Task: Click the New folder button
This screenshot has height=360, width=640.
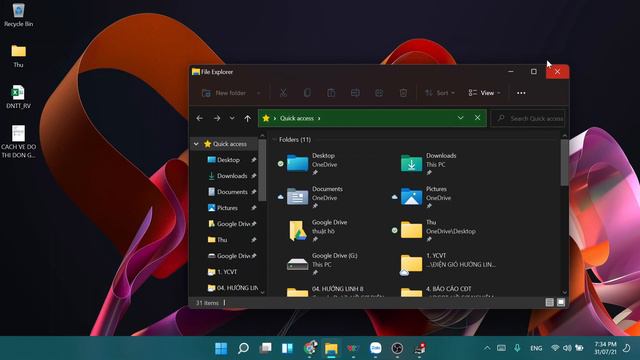Action: coord(224,93)
